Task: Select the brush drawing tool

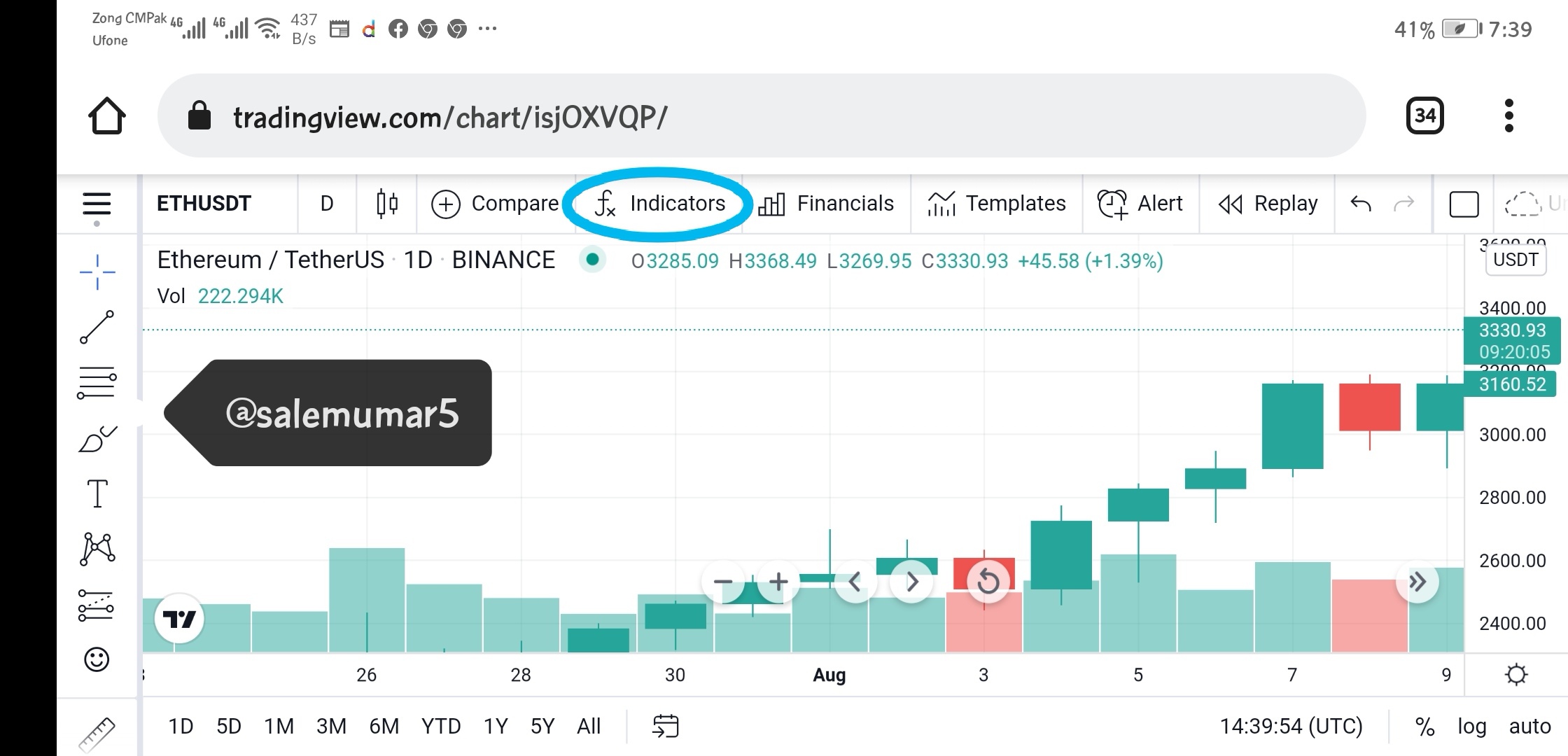Action: [97, 439]
